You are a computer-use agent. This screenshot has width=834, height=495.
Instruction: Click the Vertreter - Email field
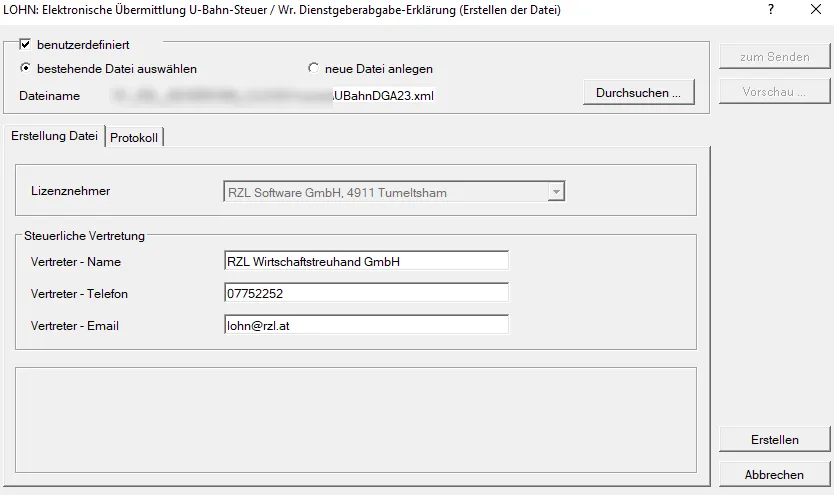pyautogui.click(x=366, y=325)
